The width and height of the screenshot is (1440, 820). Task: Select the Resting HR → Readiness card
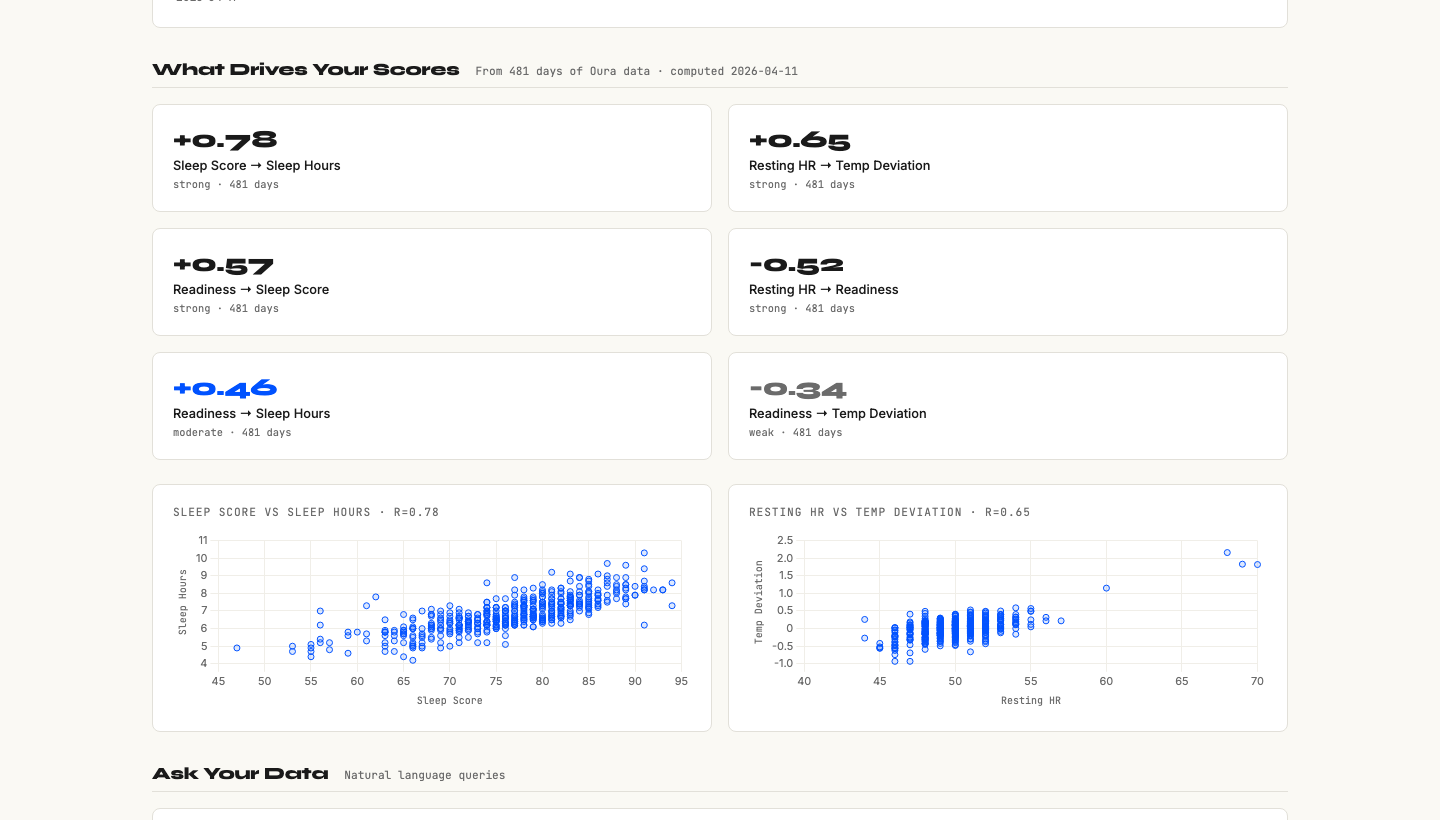(x=1008, y=282)
